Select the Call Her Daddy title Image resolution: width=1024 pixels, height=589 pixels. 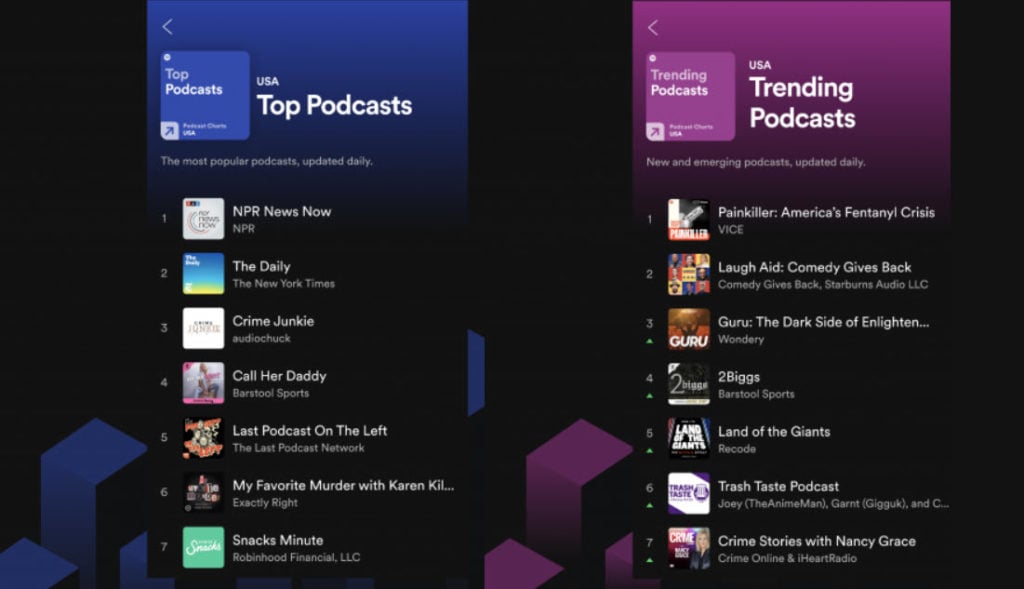pyautogui.click(x=280, y=376)
